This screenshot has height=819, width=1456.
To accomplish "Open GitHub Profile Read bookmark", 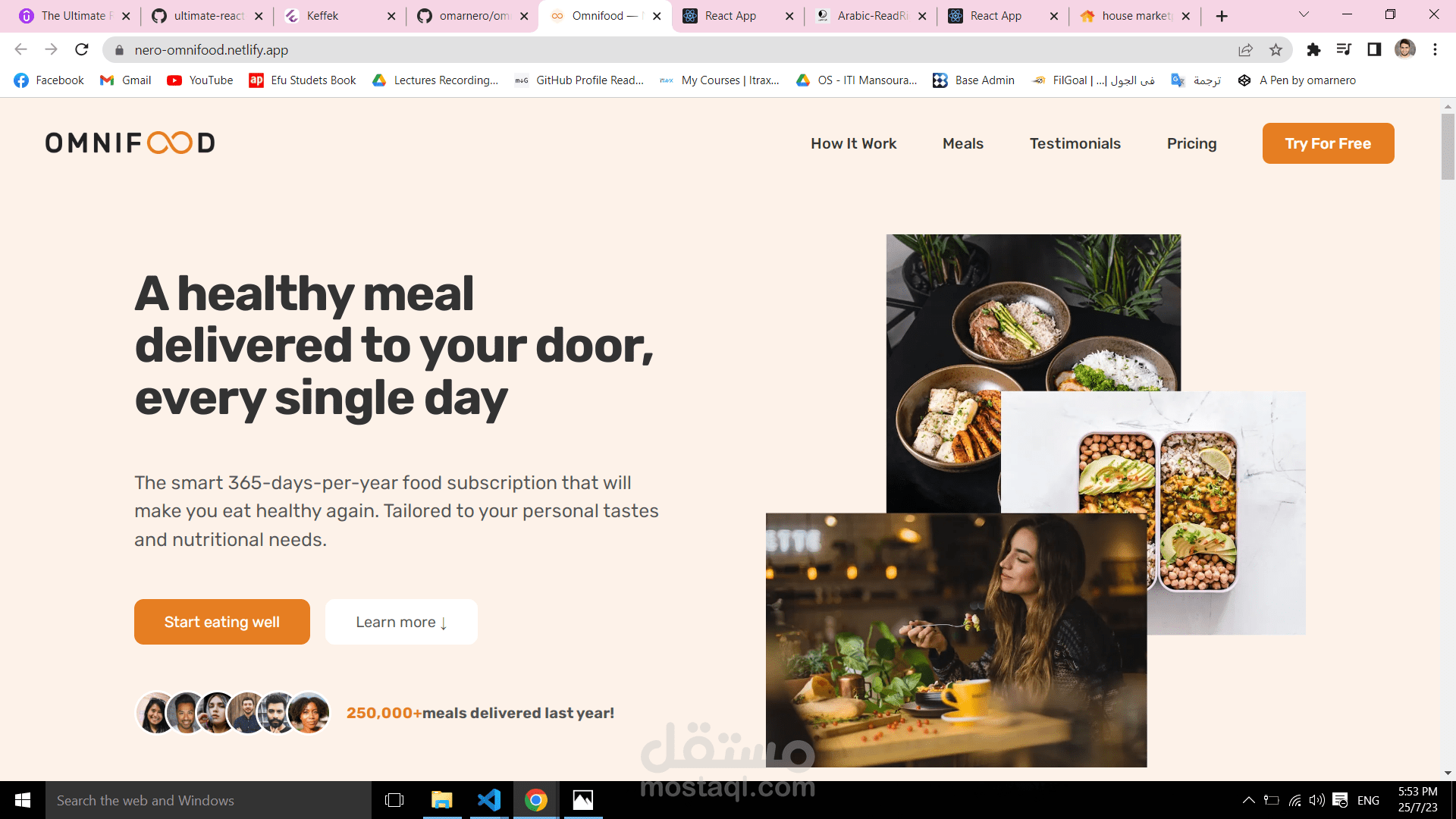I will [x=579, y=80].
